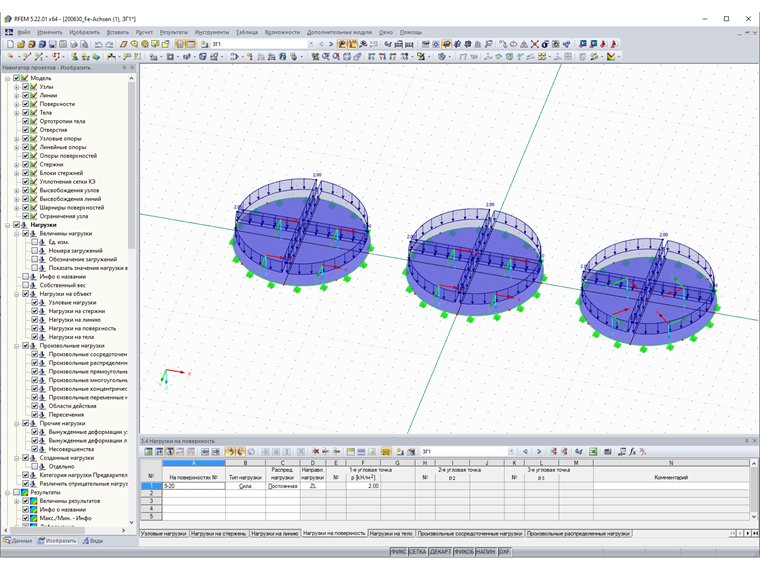Select the load value cell 2.00
Image resolution: width=760 pixels, height=570 pixels.
pos(363,486)
